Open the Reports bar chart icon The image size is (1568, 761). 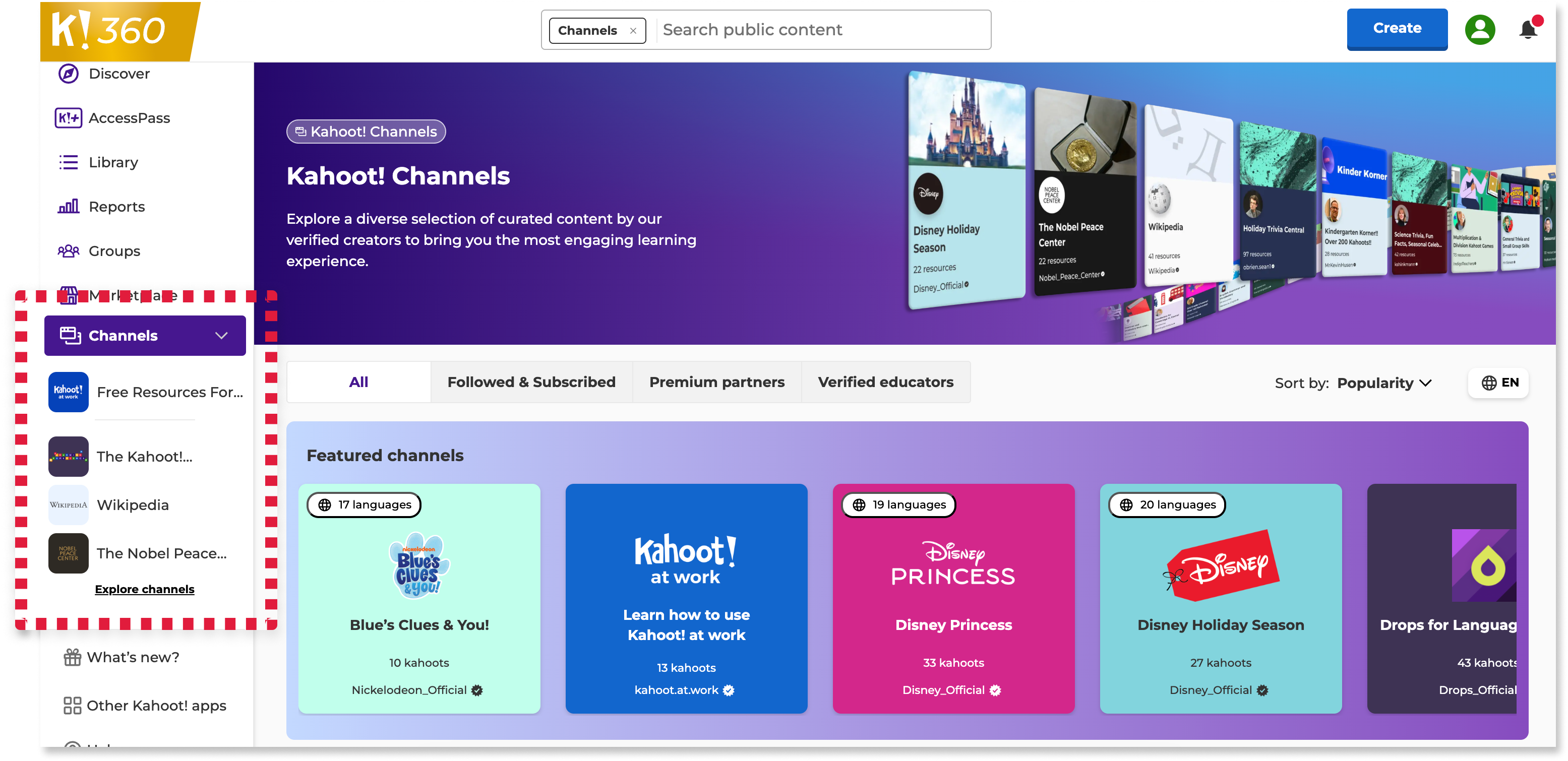point(68,207)
